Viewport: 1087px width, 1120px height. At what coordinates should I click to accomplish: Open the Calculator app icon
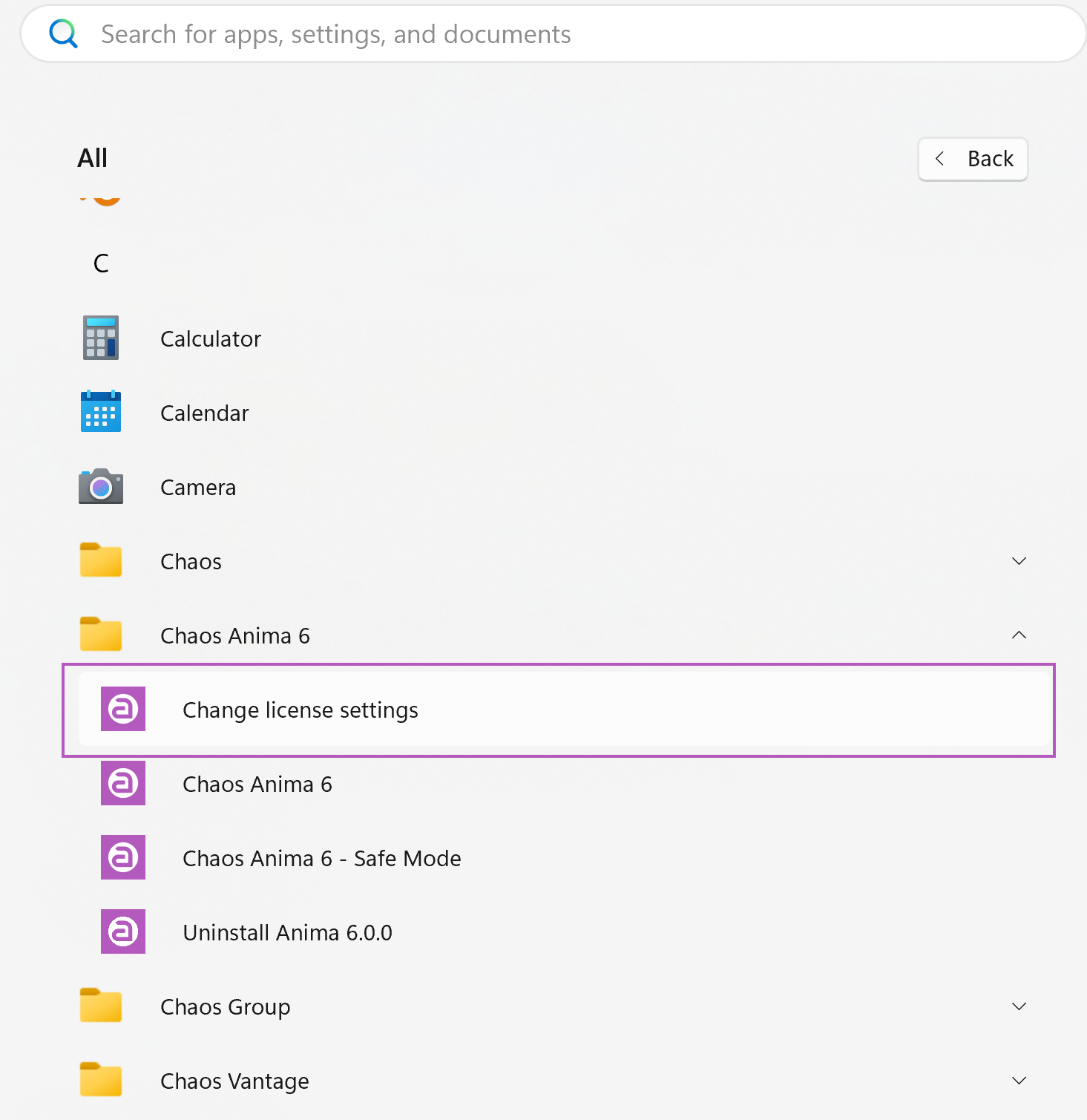click(101, 338)
